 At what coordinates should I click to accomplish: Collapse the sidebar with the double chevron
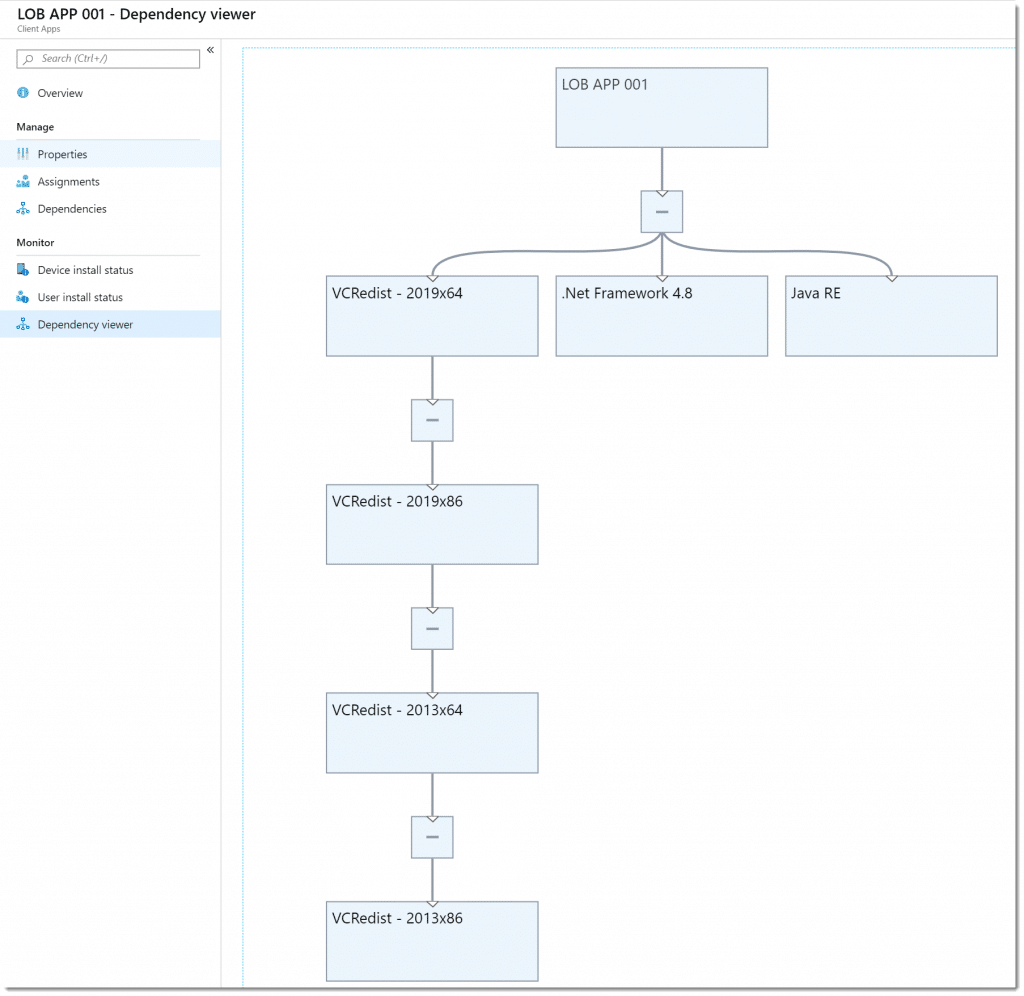[x=210, y=50]
